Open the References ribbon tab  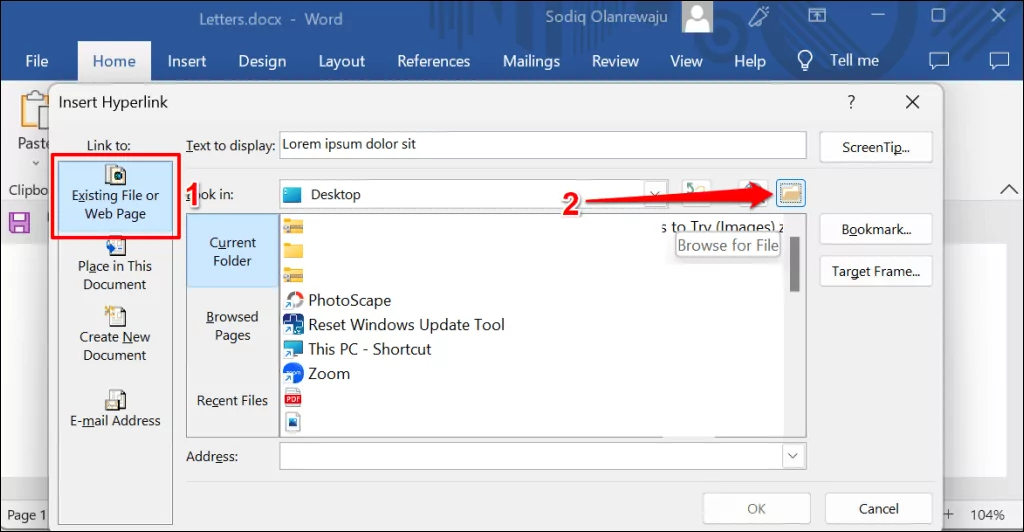click(434, 61)
